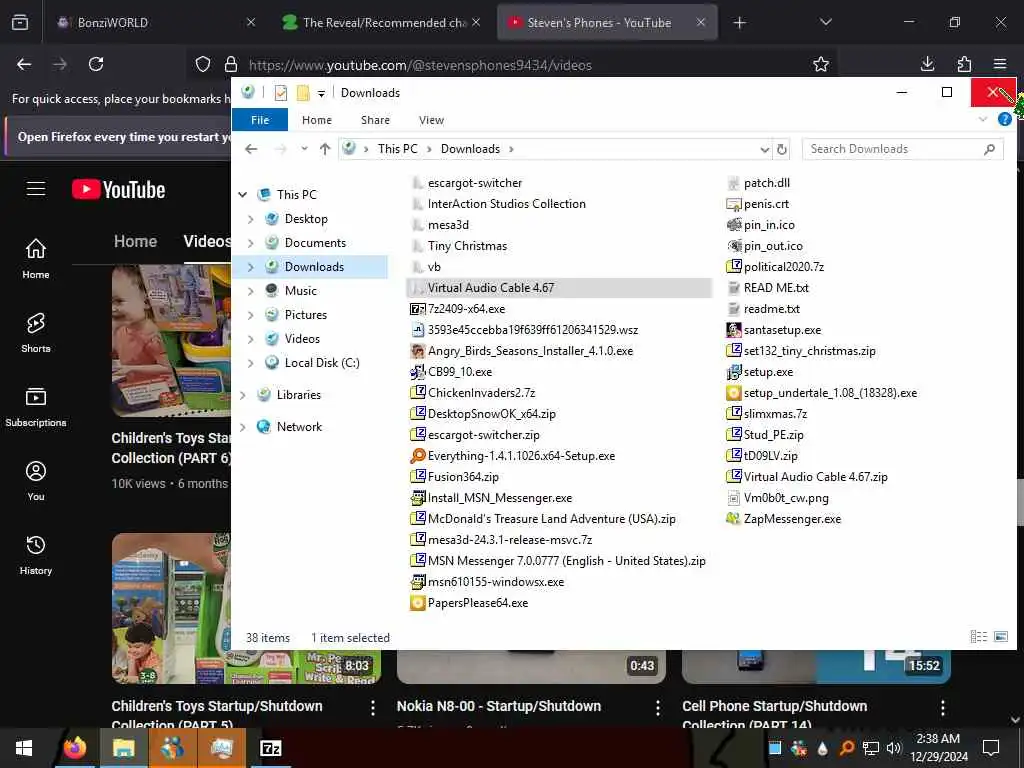This screenshot has width=1024, height=768.
Task: Collapse the This PC tree node
Action: click(243, 195)
